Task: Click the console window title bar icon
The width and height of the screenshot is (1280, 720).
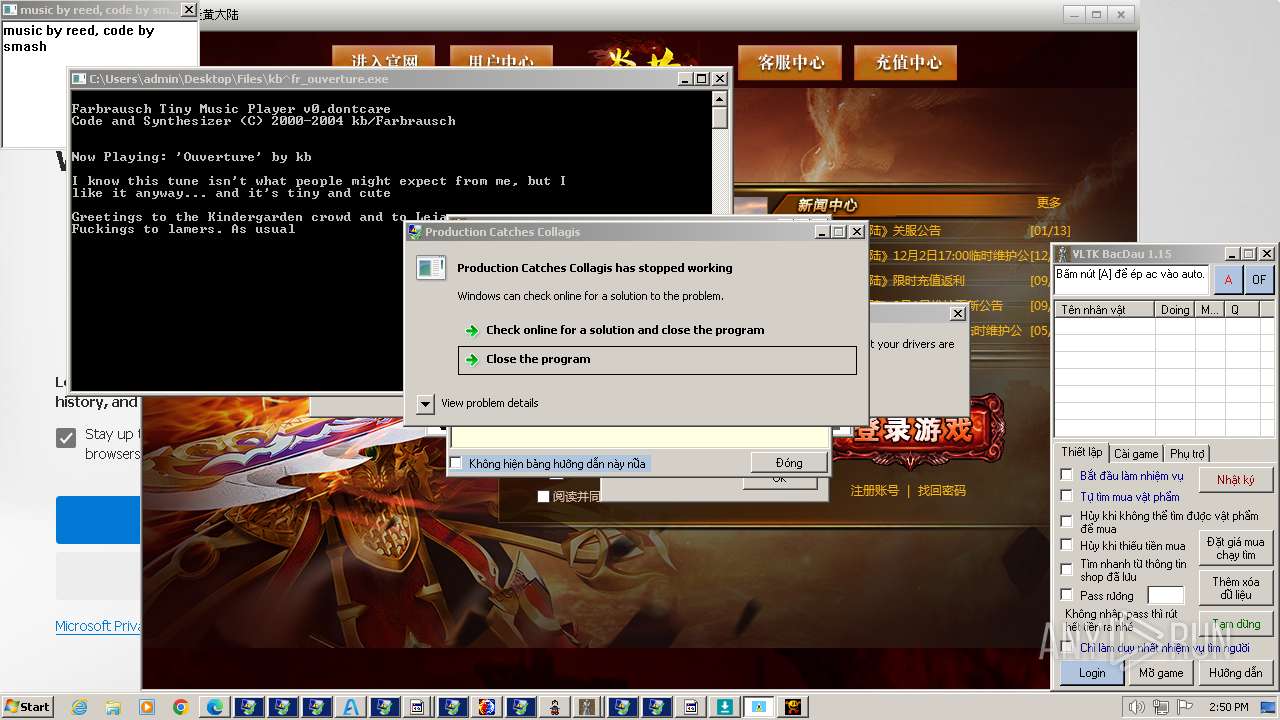Action: pos(79,79)
